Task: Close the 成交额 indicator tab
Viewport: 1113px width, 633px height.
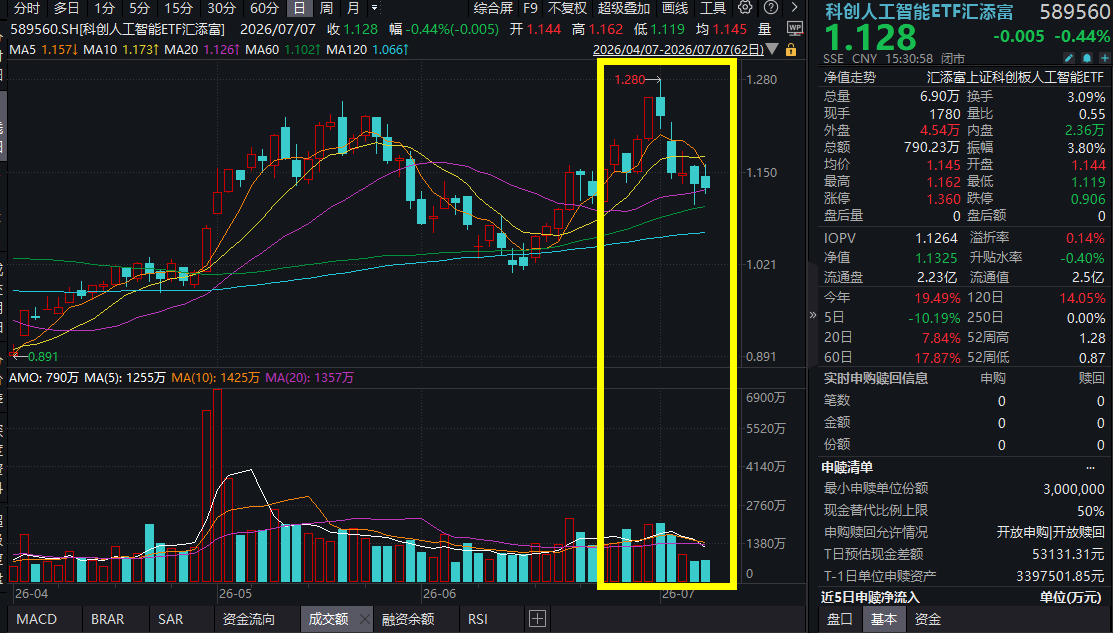Action: tap(363, 619)
